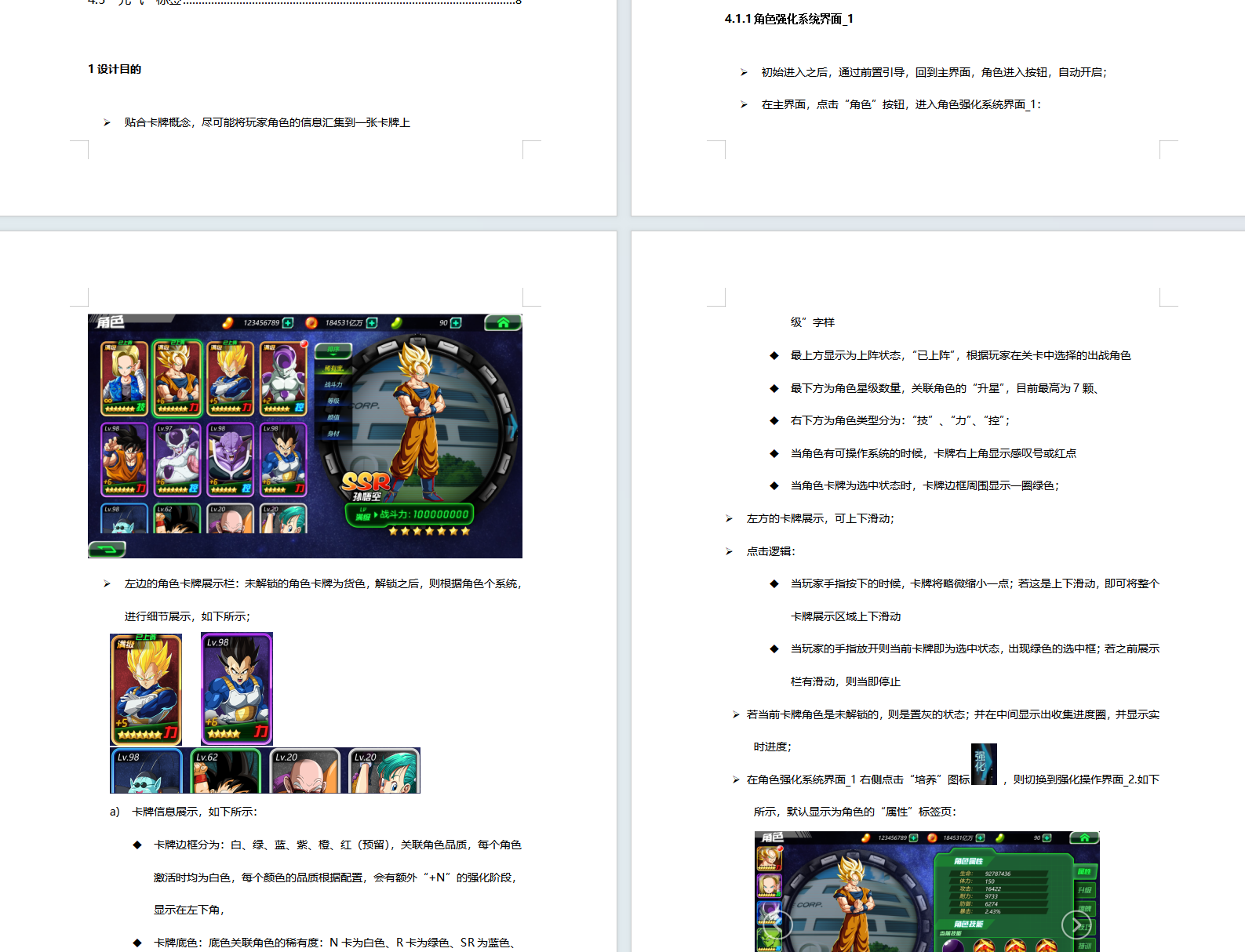Screen dimensions: 1245x952
Task: Click the green home icon in top game screenshot
Action: pos(503,322)
